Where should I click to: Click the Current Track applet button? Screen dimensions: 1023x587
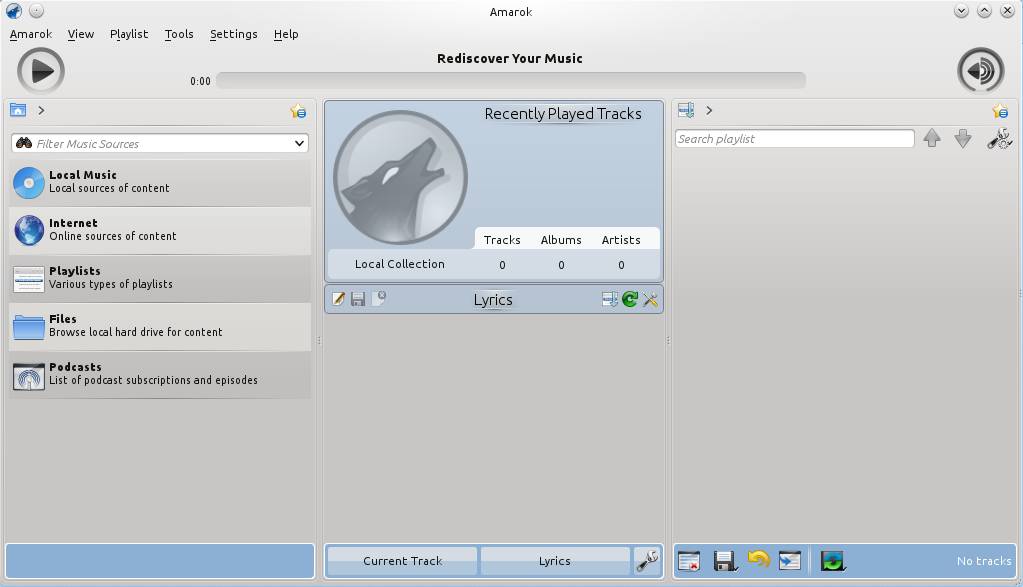click(x=402, y=561)
